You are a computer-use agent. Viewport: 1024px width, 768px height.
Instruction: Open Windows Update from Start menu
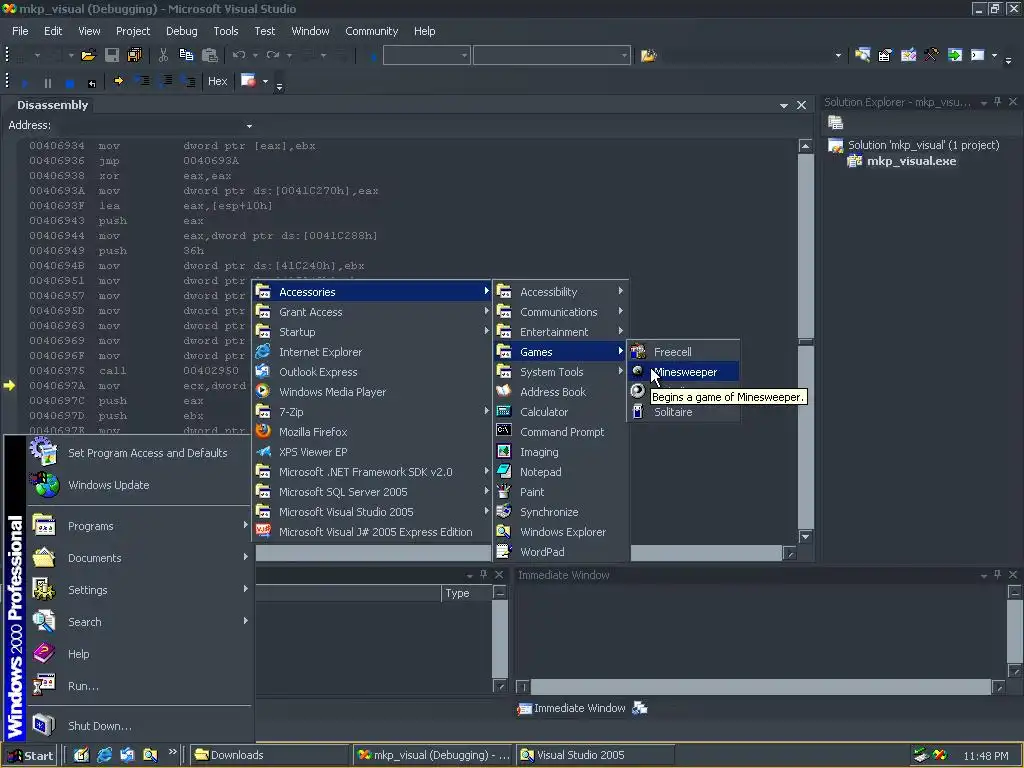(x=139, y=485)
